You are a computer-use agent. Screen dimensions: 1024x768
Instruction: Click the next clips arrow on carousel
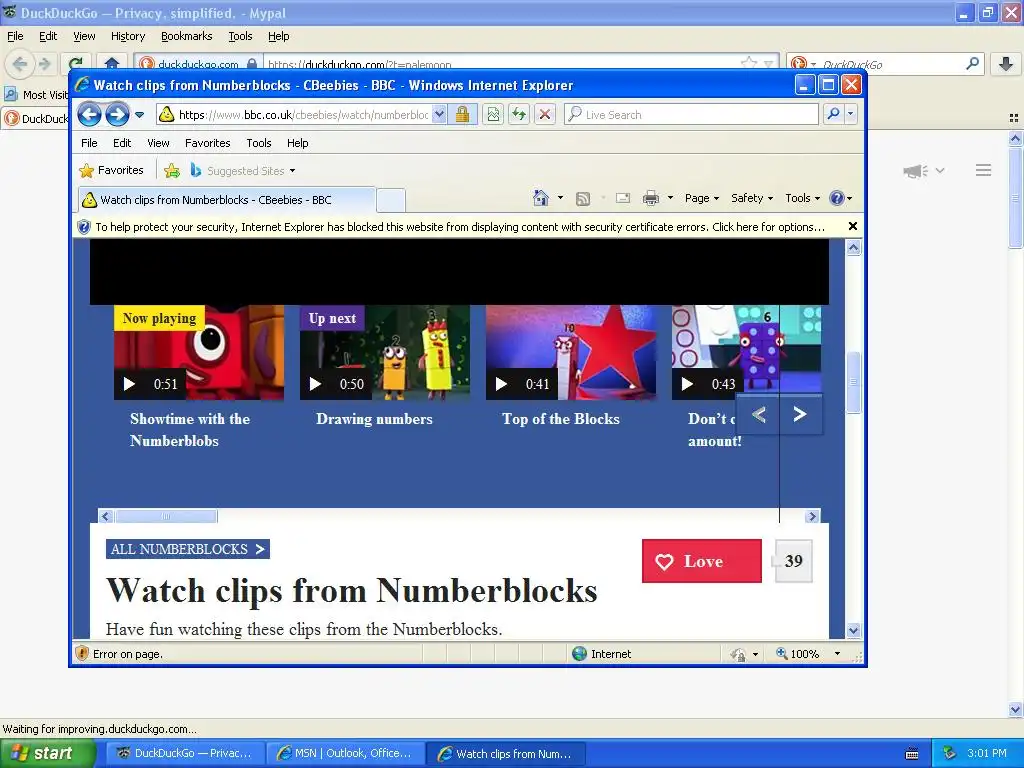800,415
